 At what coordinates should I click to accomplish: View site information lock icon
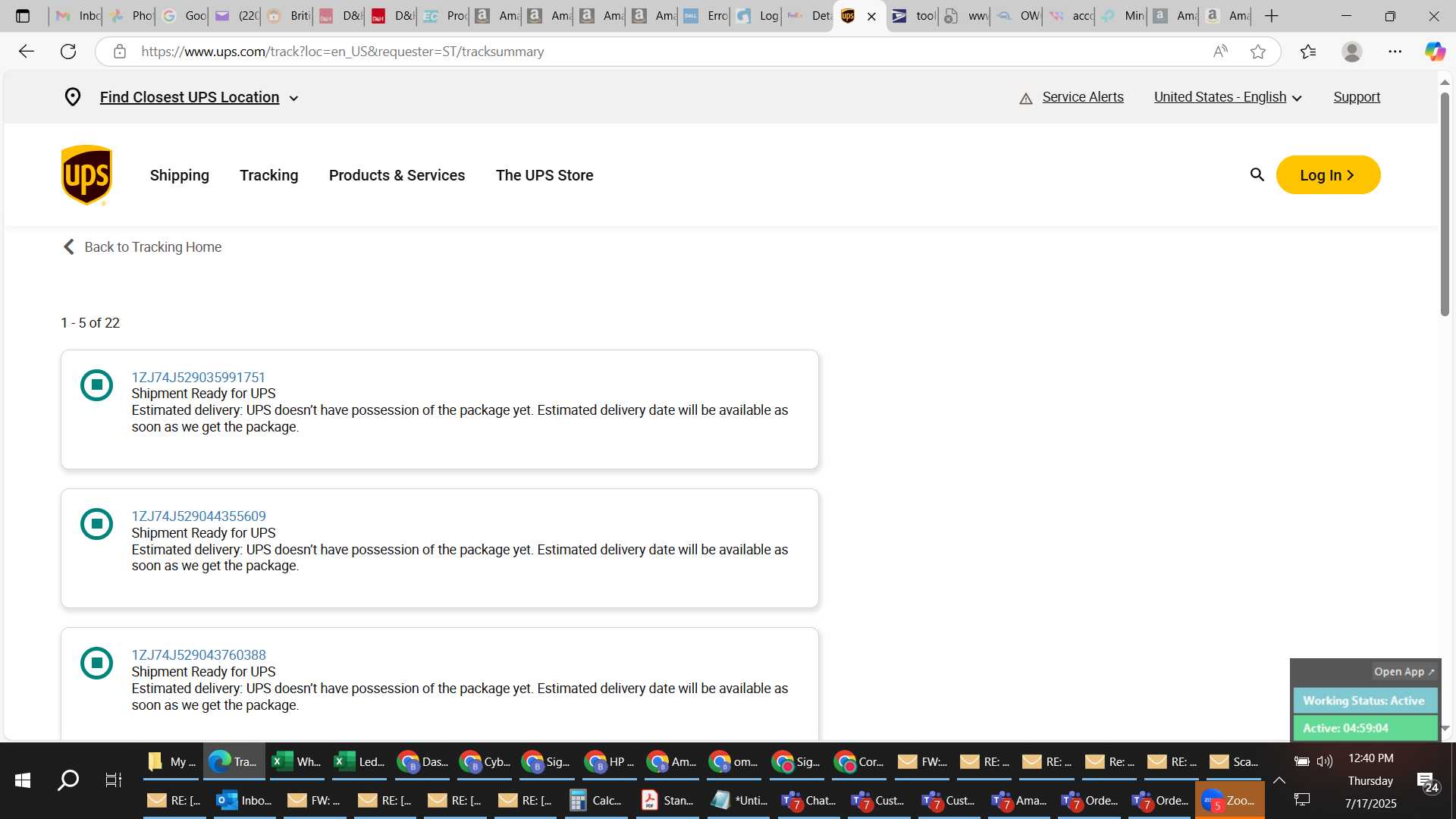pos(119,52)
